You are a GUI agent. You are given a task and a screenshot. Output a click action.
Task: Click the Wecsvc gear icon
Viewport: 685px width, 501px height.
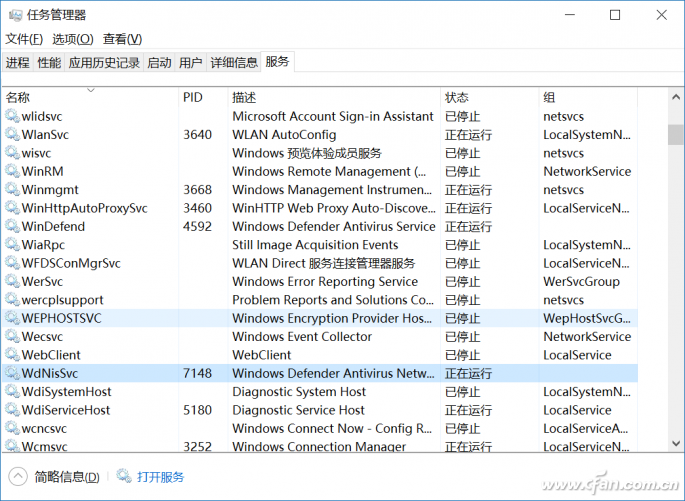(x=12, y=336)
